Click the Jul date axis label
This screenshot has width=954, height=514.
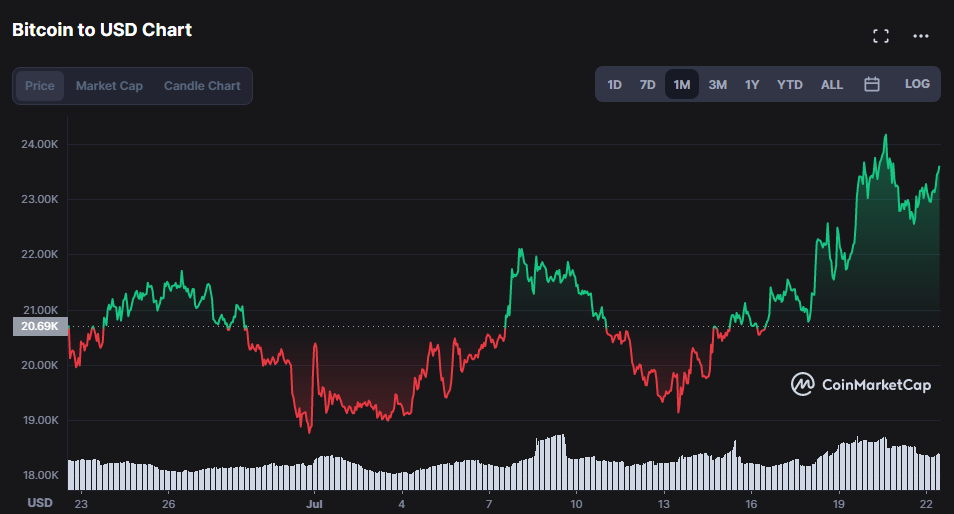tap(314, 504)
